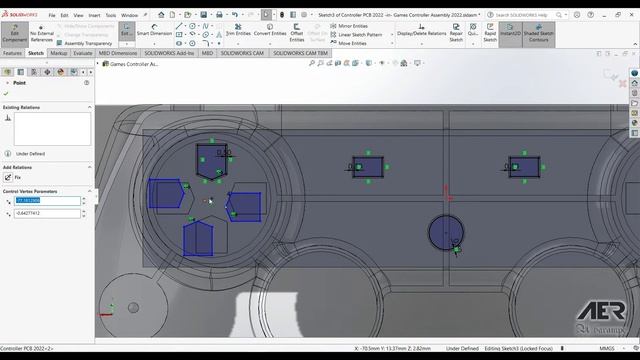This screenshot has width=640, height=360.
Task: Click Mirror Entities command
Action: coord(349,26)
